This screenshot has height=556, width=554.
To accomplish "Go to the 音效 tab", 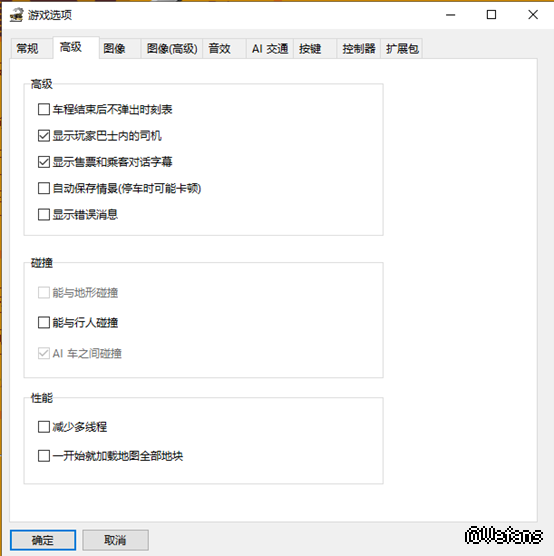I will click(220, 49).
